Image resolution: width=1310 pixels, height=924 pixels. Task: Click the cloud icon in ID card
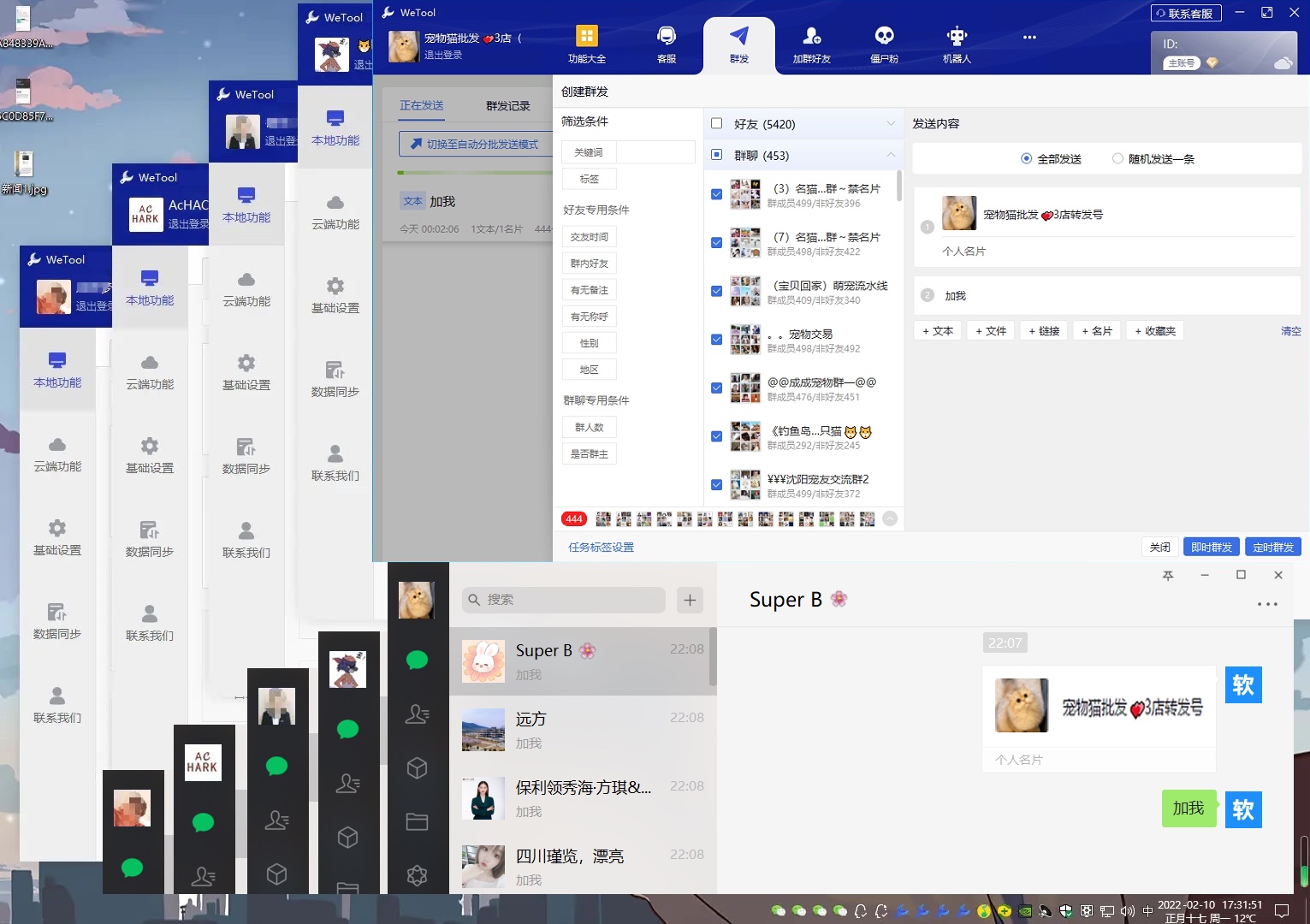[x=1283, y=62]
